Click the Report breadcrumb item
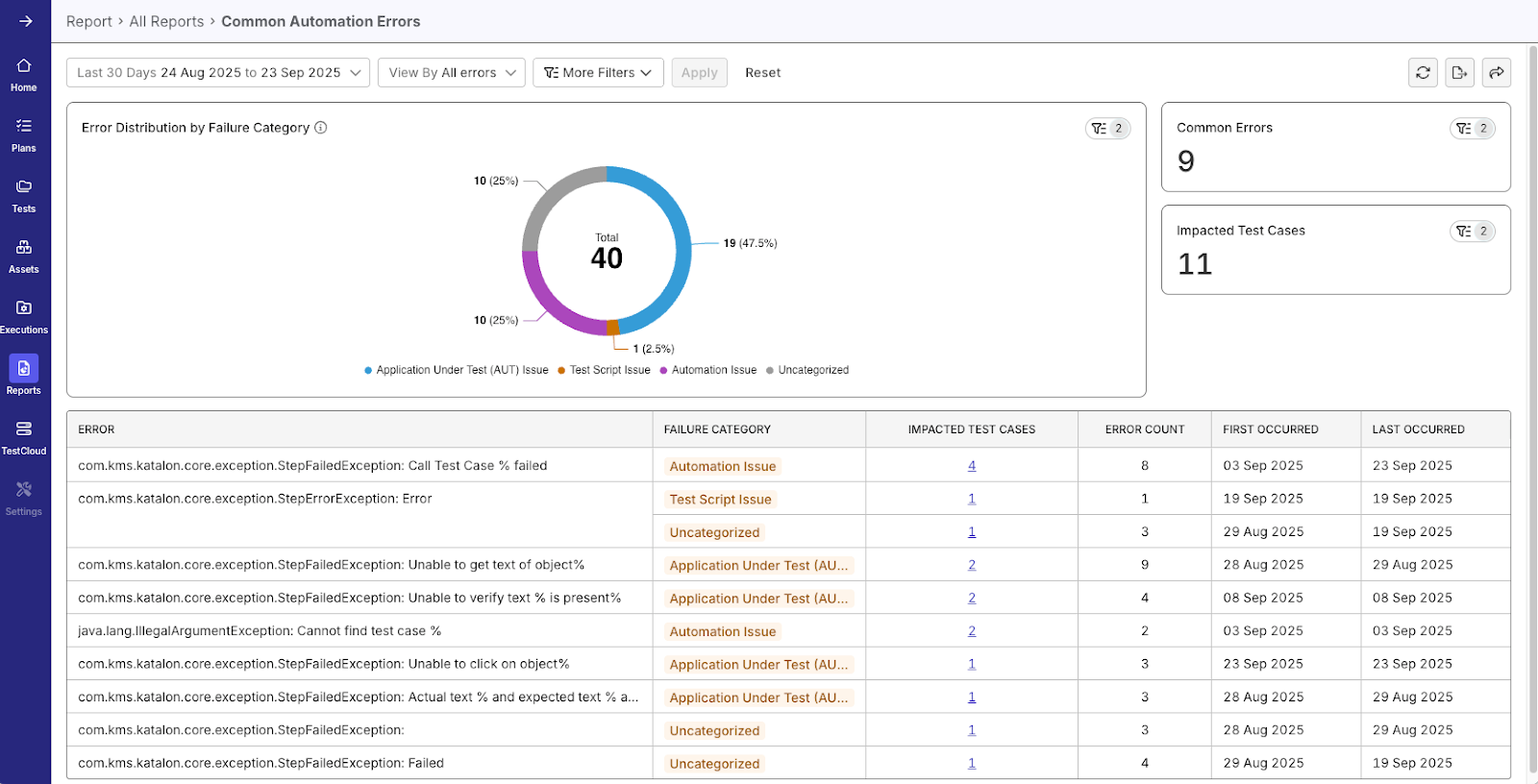This screenshot has width=1538, height=784. click(x=88, y=21)
